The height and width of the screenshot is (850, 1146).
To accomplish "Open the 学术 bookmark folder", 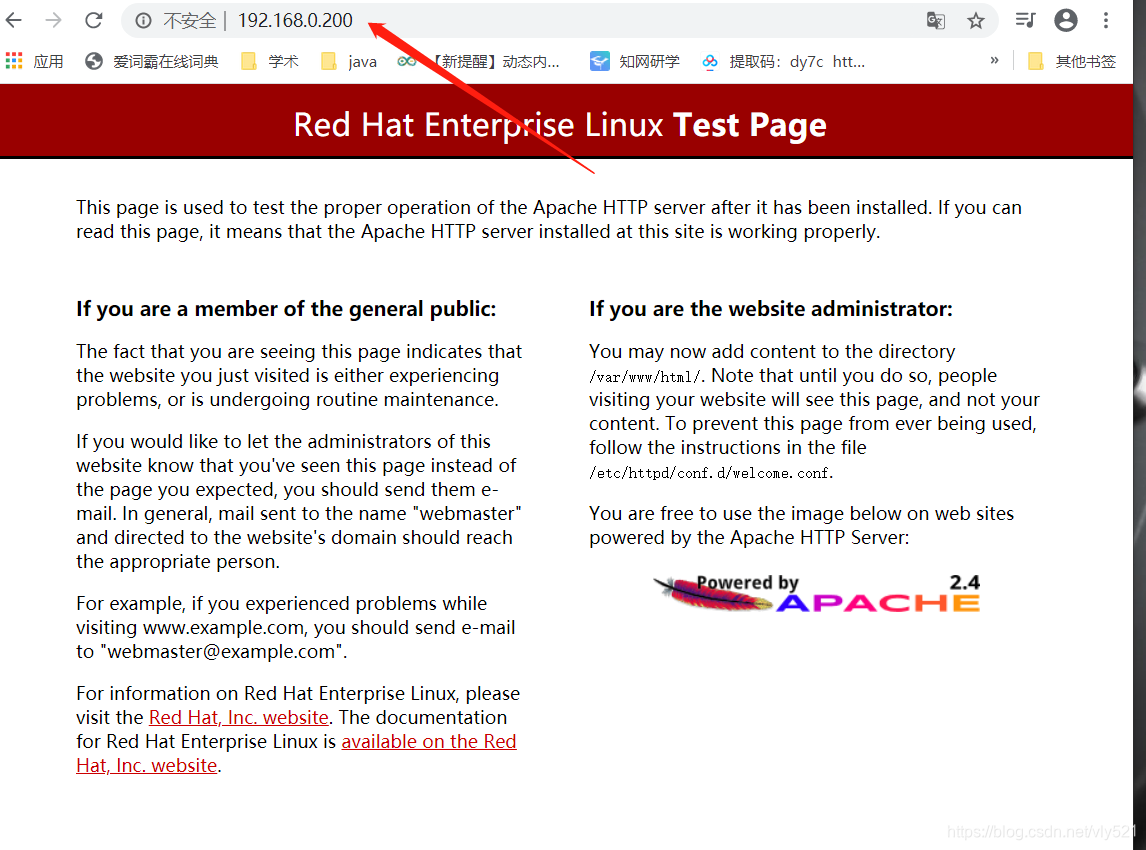I will (270, 61).
